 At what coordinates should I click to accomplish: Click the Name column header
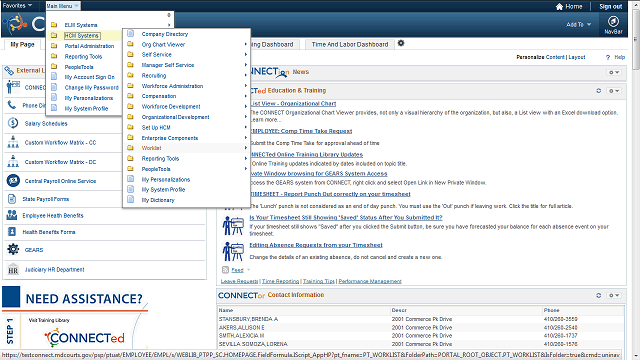pos(226,310)
